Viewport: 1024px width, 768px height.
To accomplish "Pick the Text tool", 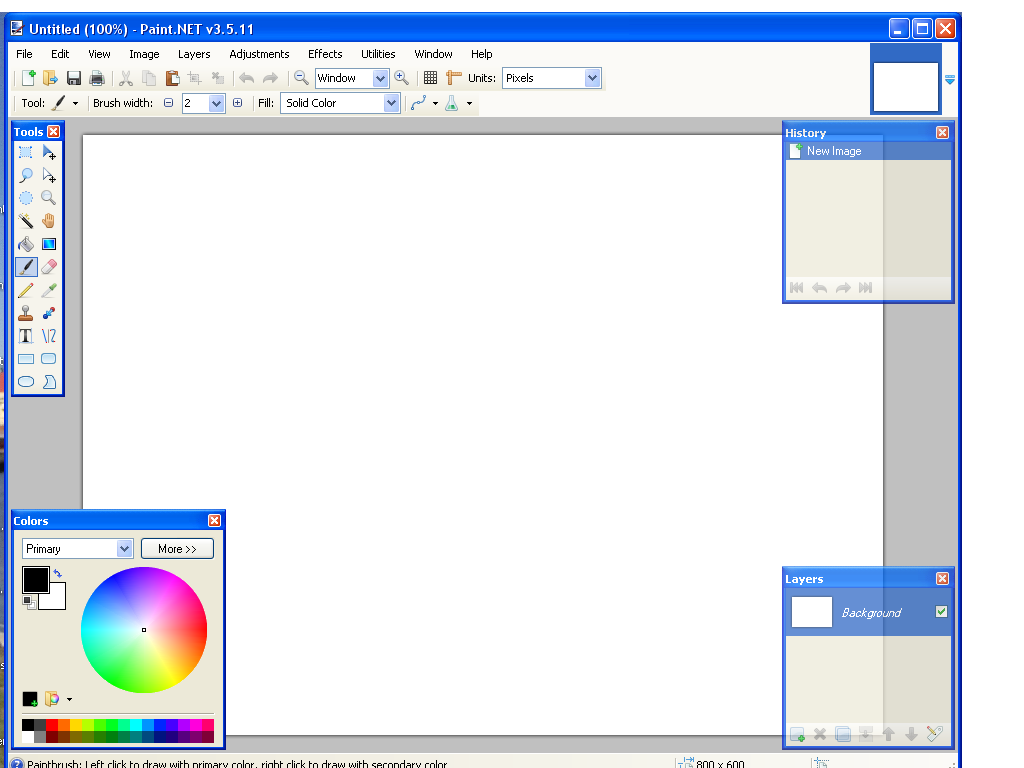I will (26, 336).
